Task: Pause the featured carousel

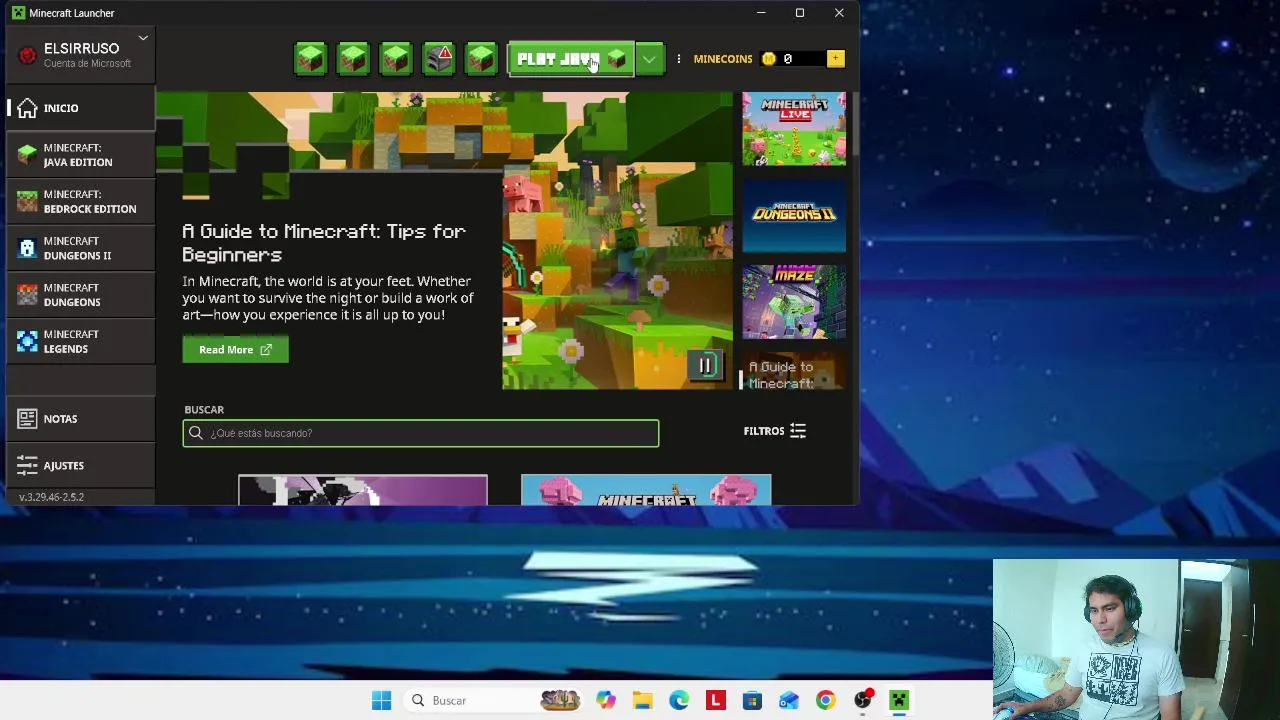Action: [x=705, y=366]
